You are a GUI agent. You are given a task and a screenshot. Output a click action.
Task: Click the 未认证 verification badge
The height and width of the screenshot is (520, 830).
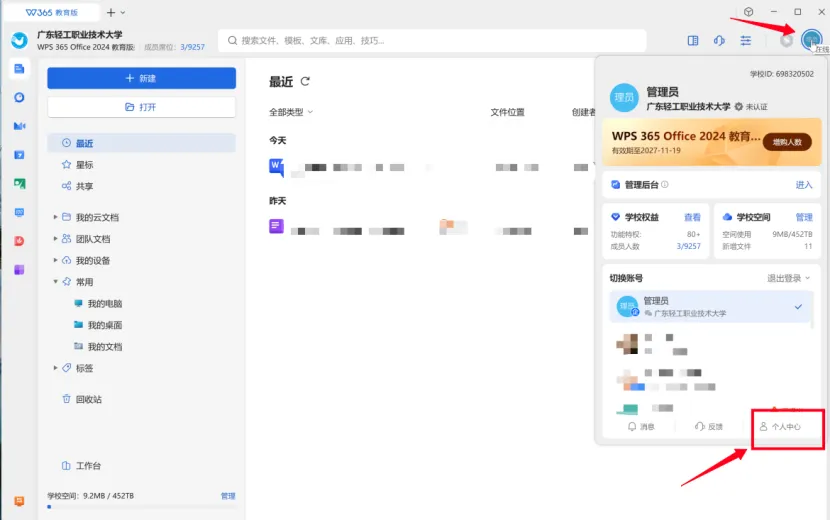pyautogui.click(x=751, y=106)
